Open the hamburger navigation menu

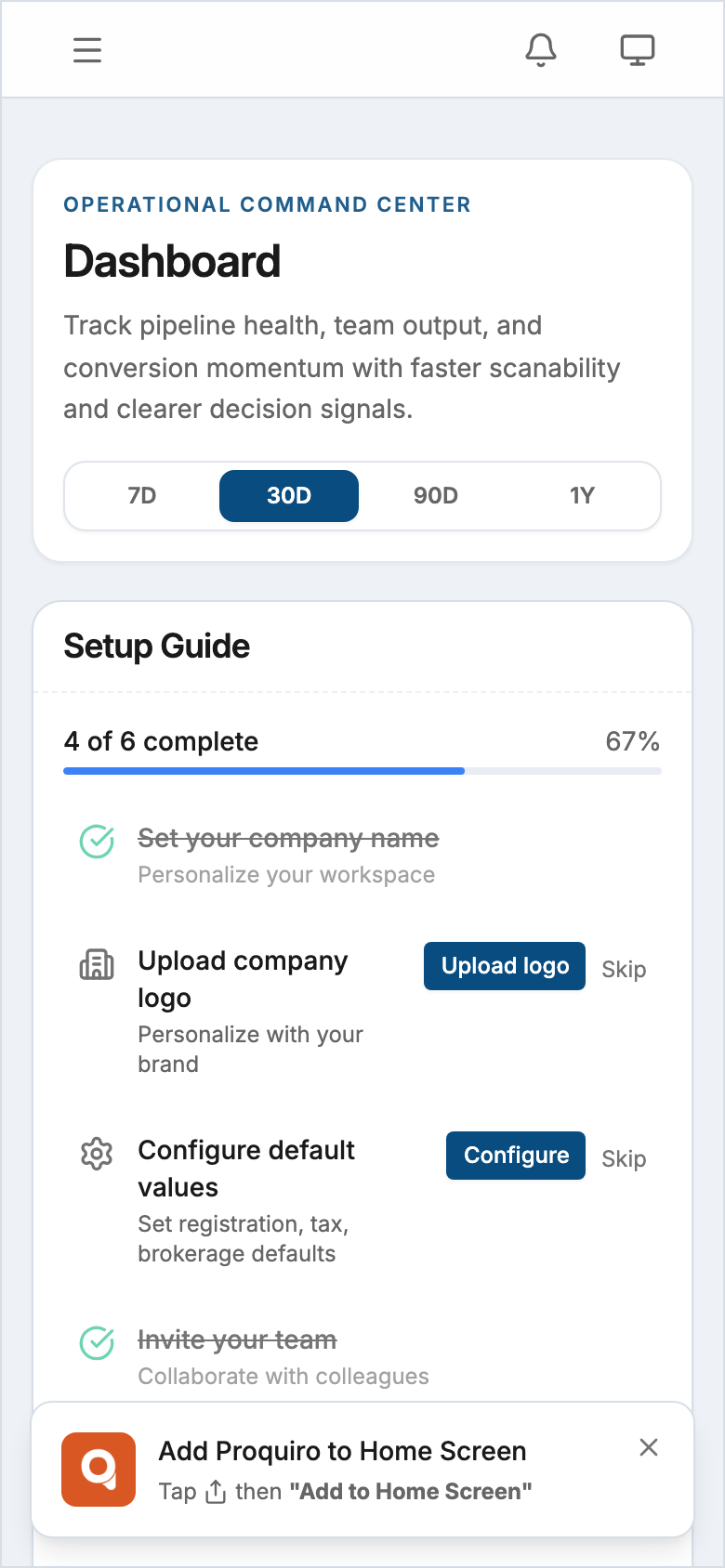click(86, 50)
